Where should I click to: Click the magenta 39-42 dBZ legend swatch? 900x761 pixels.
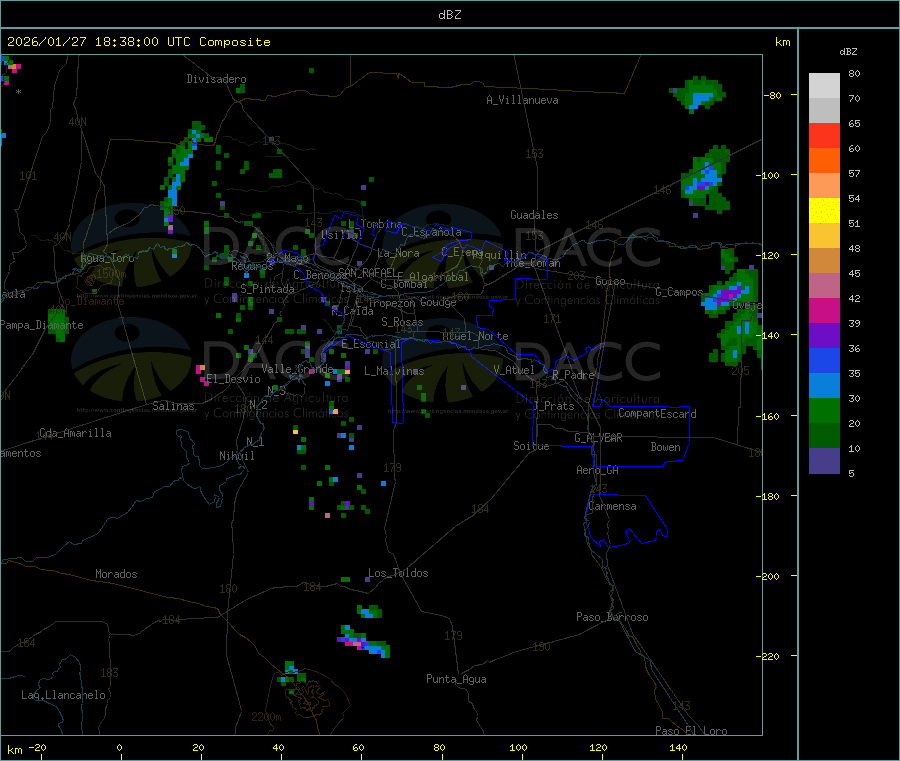pyautogui.click(x=824, y=310)
